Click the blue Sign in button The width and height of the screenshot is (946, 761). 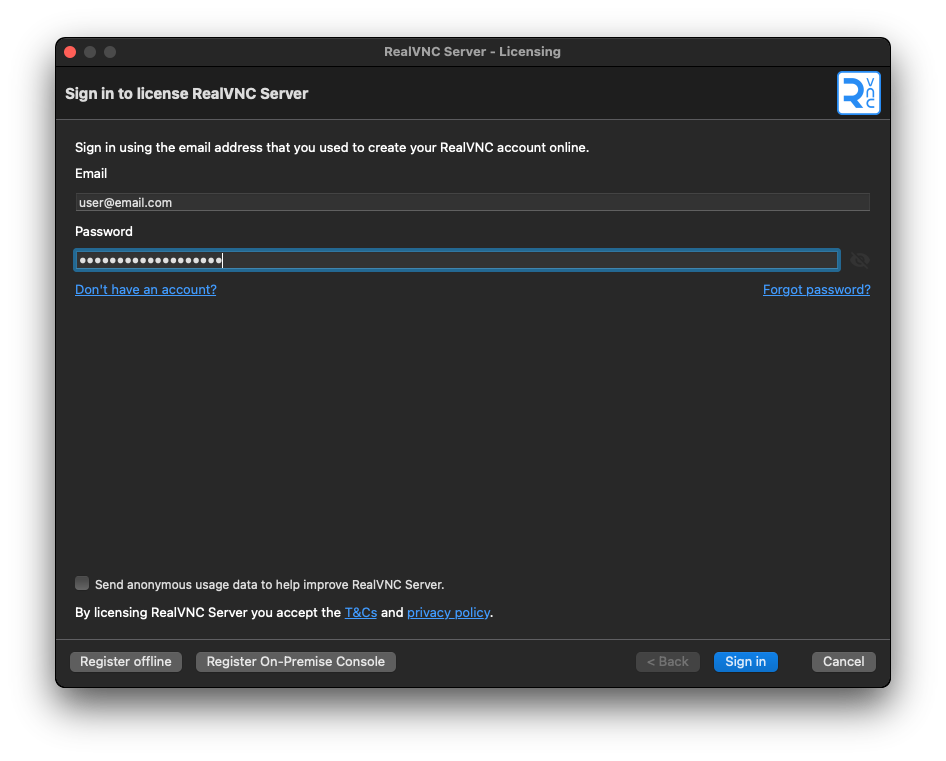point(745,661)
